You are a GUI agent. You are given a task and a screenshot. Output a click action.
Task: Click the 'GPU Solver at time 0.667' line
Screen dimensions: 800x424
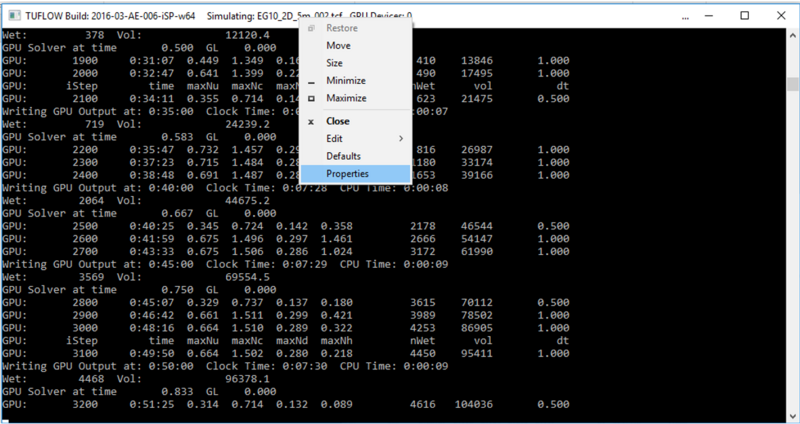click(x=139, y=213)
